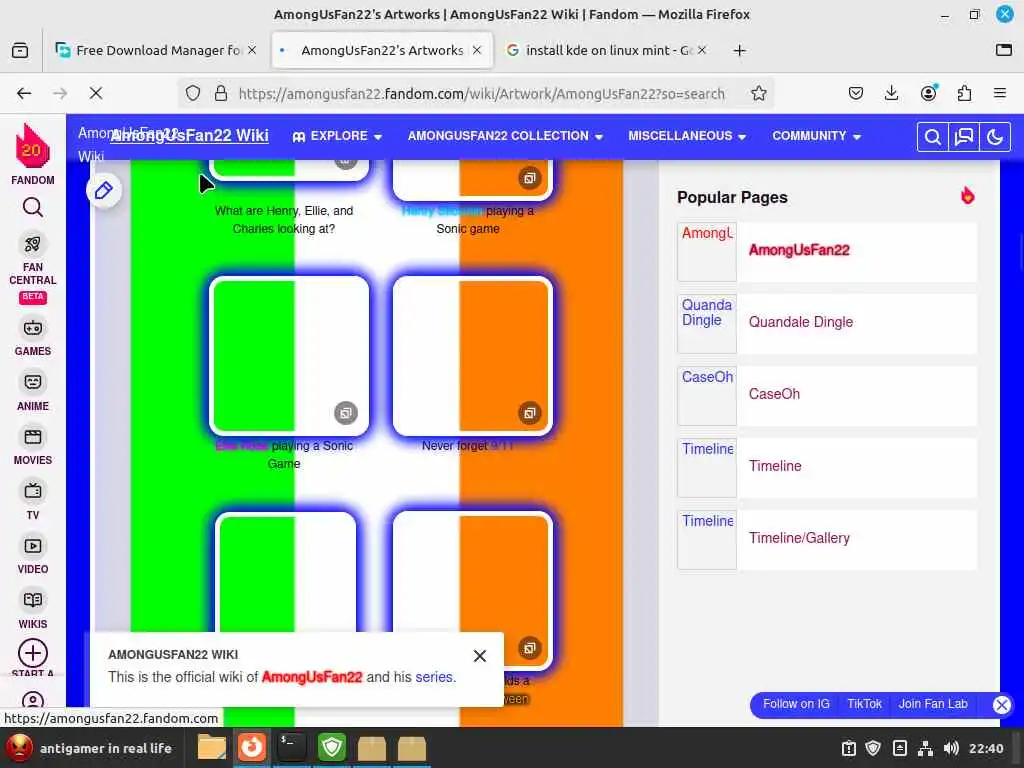Open the Anime sidebar icon
Screen dimensions: 1024x768
click(33, 382)
